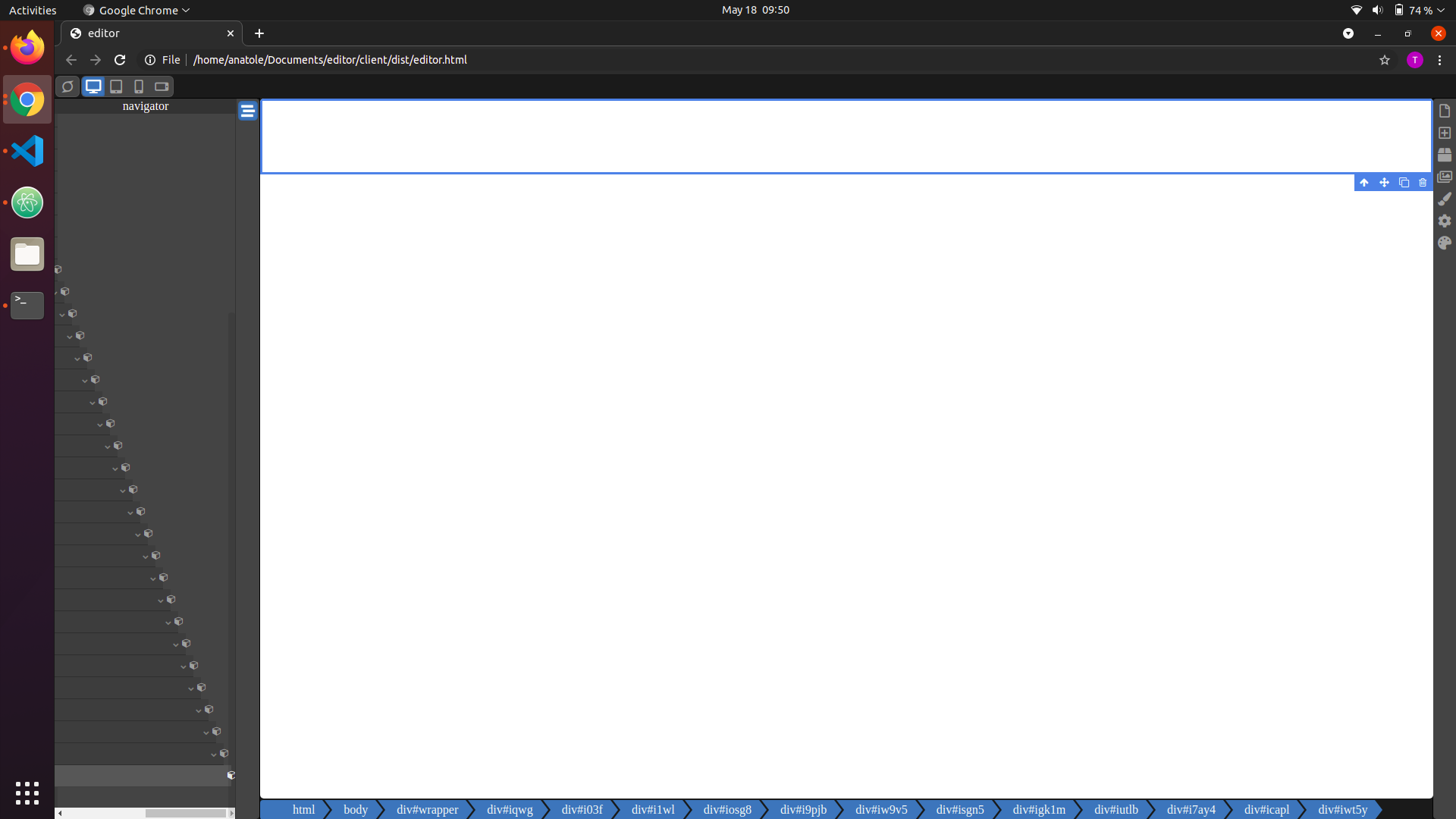Screen dimensions: 1456x819
Task: Select div#wrapper in the breadcrumb bar
Action: point(428,809)
